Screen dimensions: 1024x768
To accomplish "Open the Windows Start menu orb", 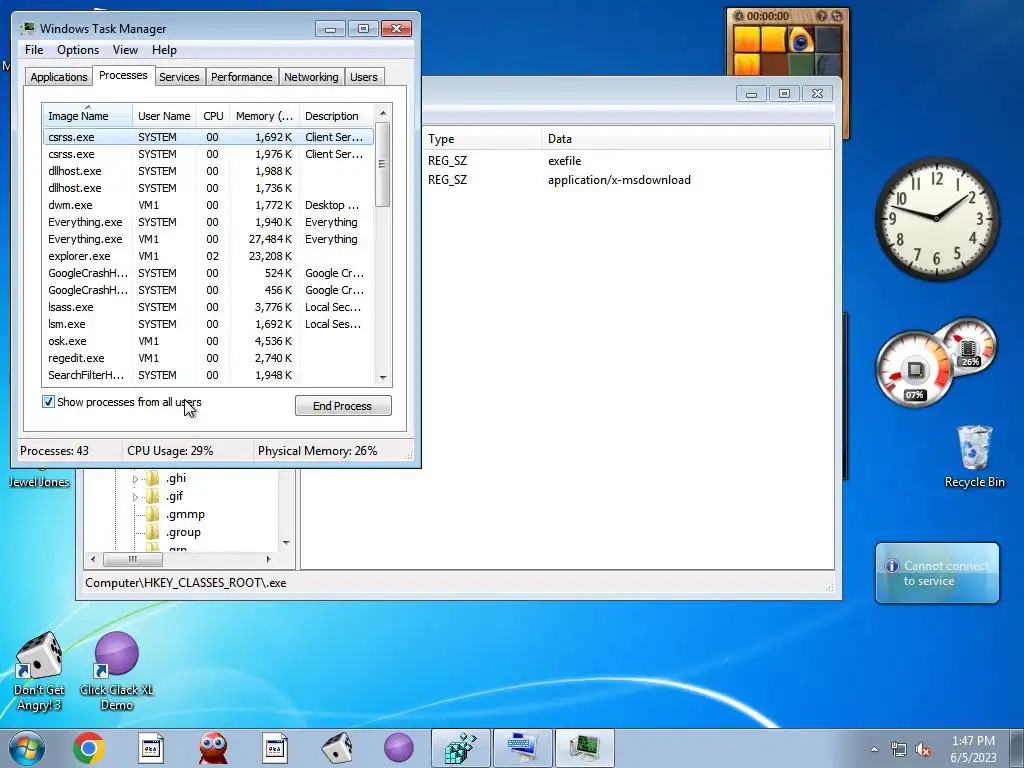I will click(x=26, y=748).
